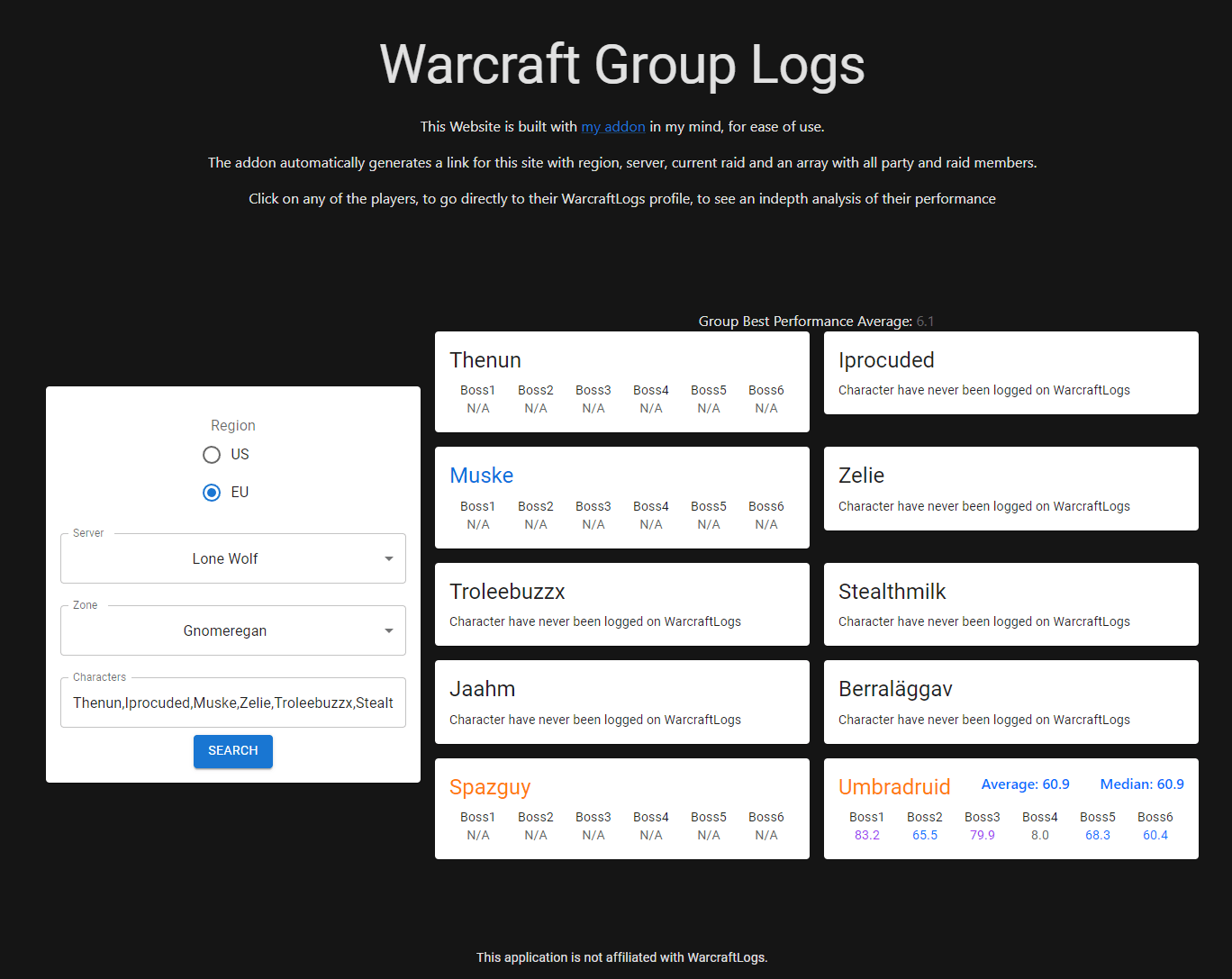Click Spazguy's Boss3 N/A value

[x=593, y=835]
